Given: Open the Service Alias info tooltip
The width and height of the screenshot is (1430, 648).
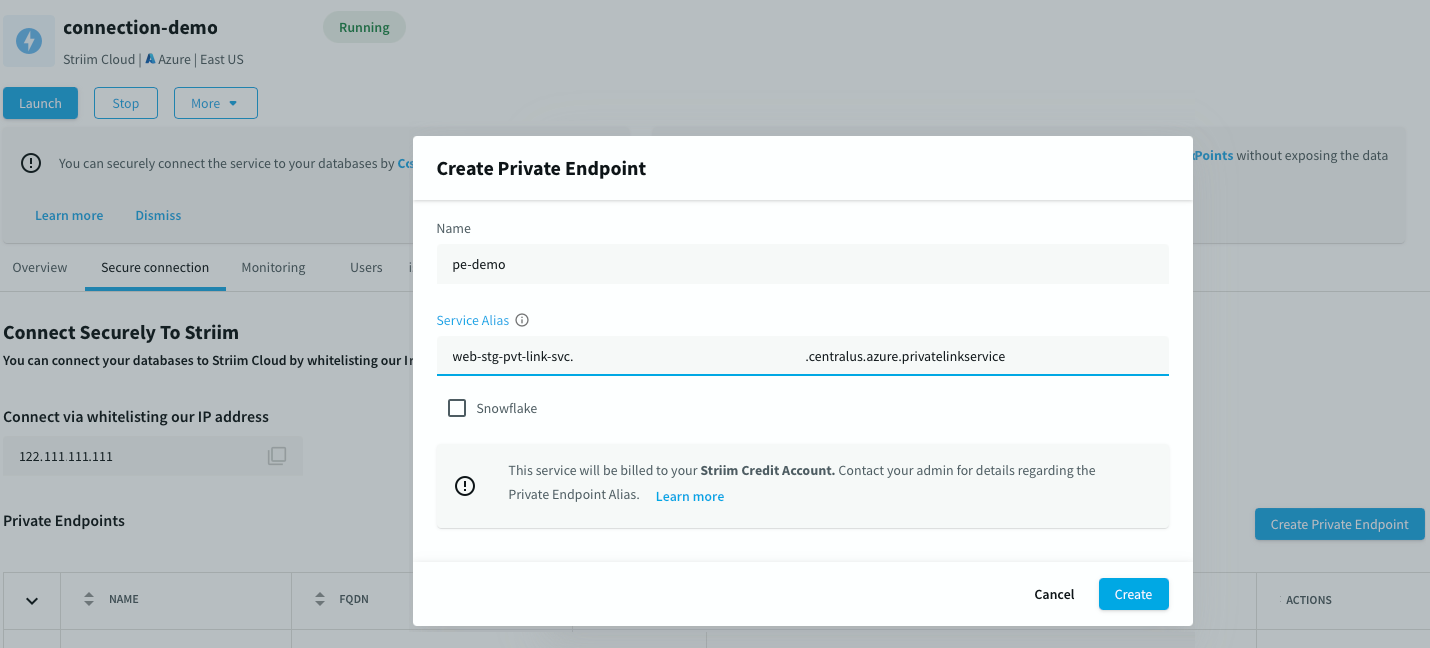Looking at the screenshot, I should [521, 319].
